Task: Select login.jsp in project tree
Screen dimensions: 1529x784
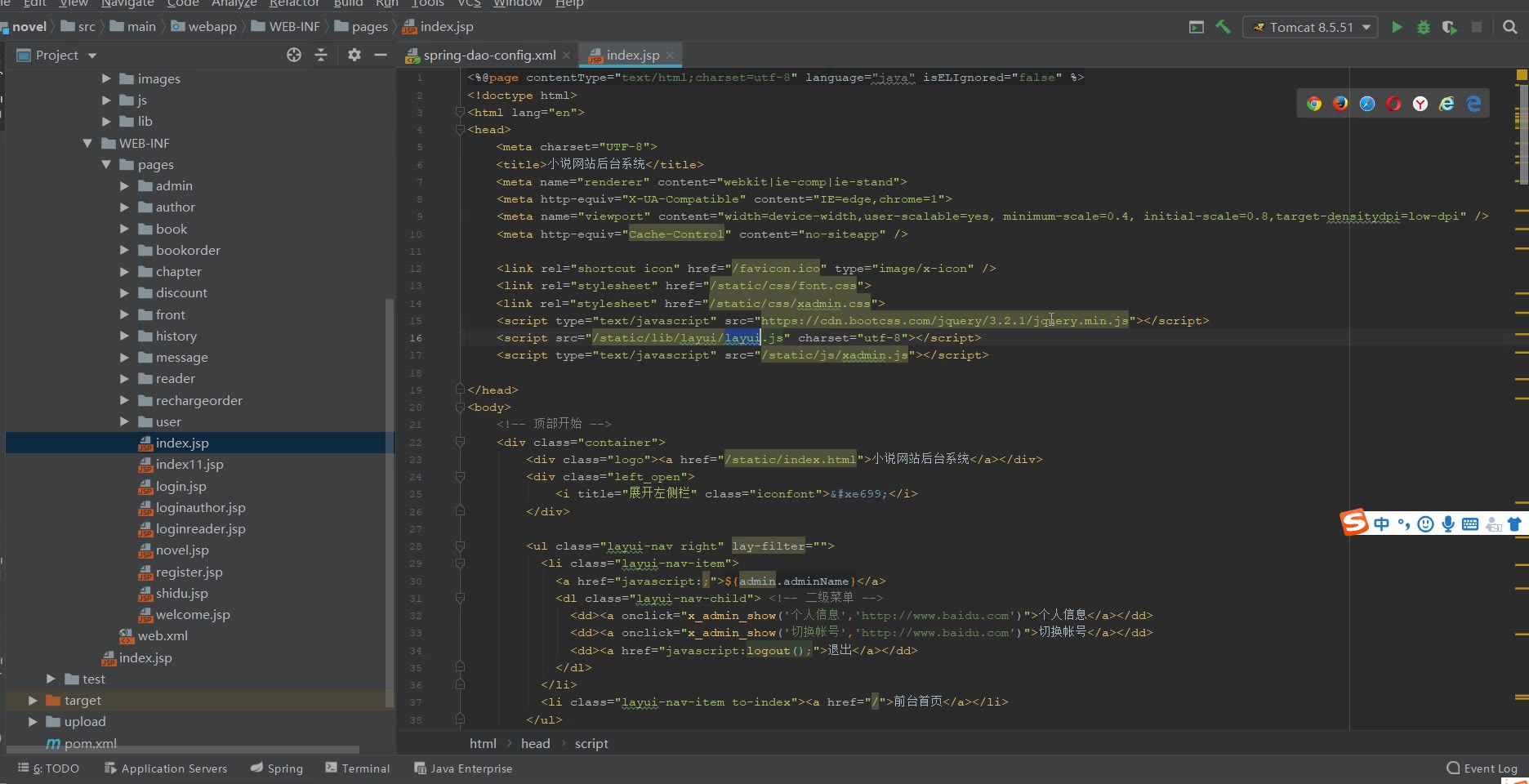Action: click(x=181, y=486)
